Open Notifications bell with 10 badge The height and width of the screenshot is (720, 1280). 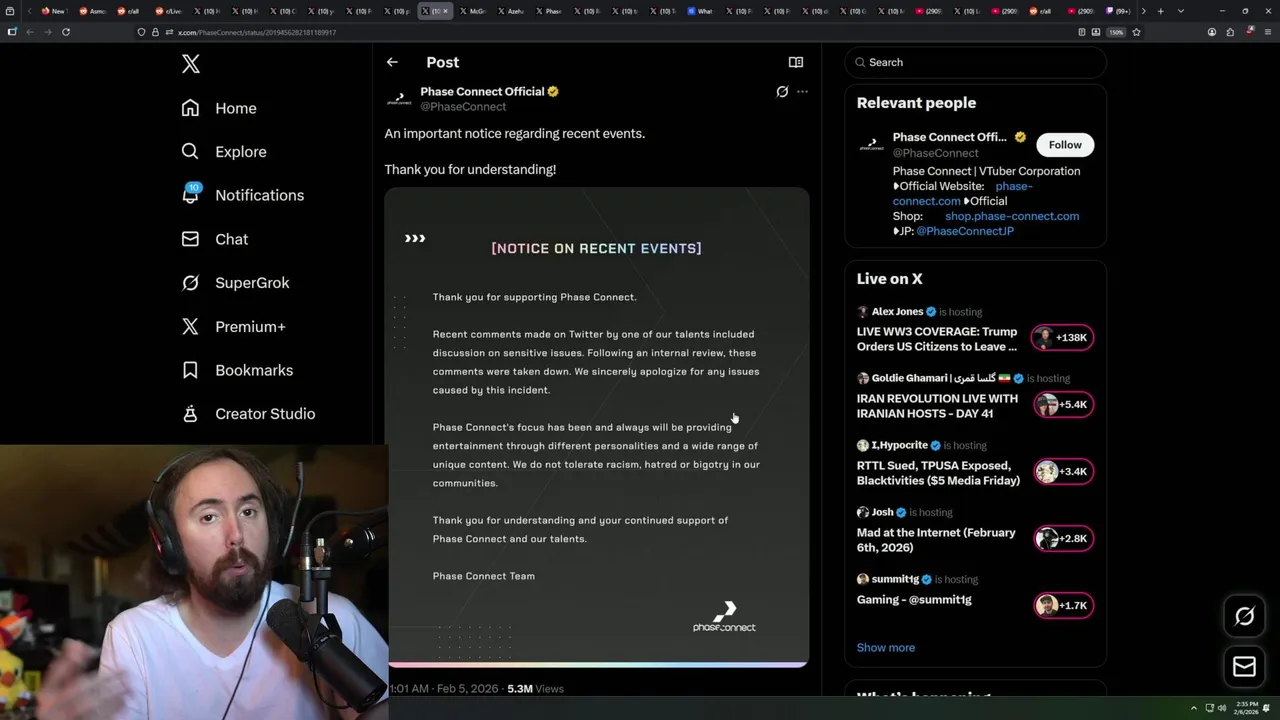(191, 194)
